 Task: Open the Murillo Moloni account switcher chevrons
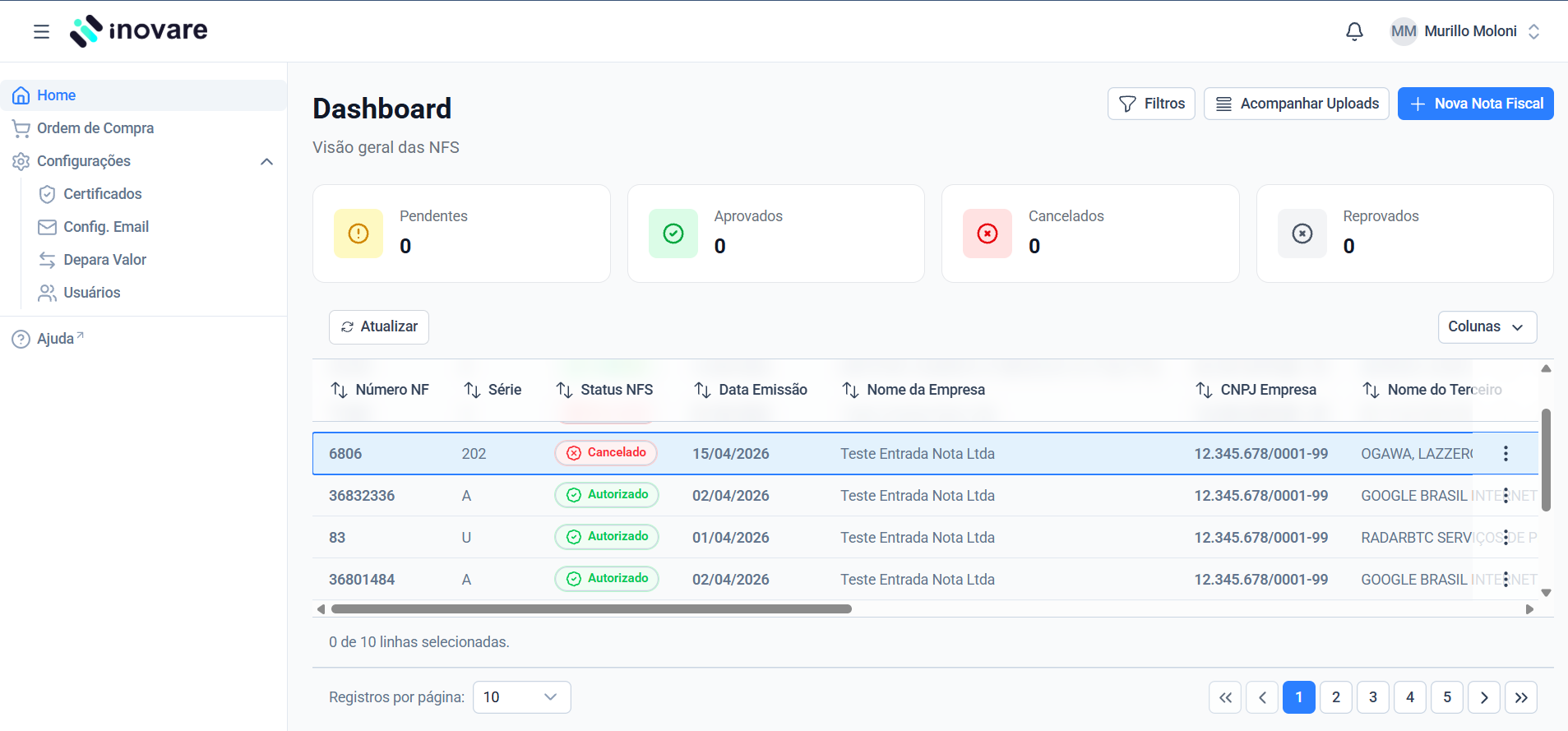(1533, 31)
